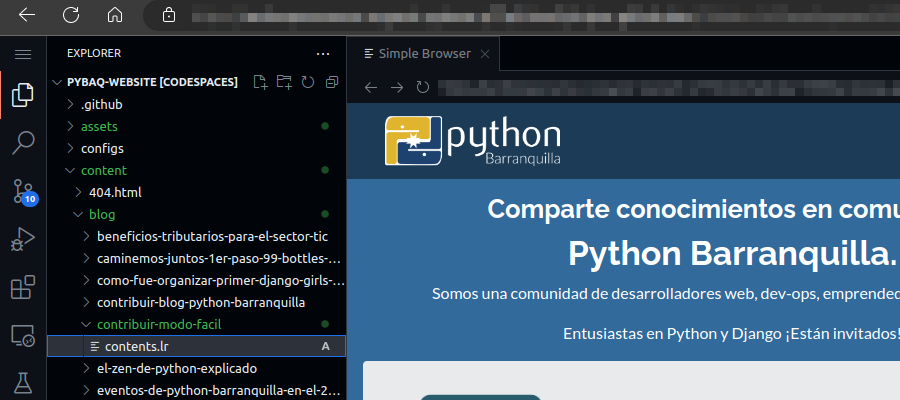The height and width of the screenshot is (400, 900).
Task: View site info via the lock icon
Action: coord(169,15)
